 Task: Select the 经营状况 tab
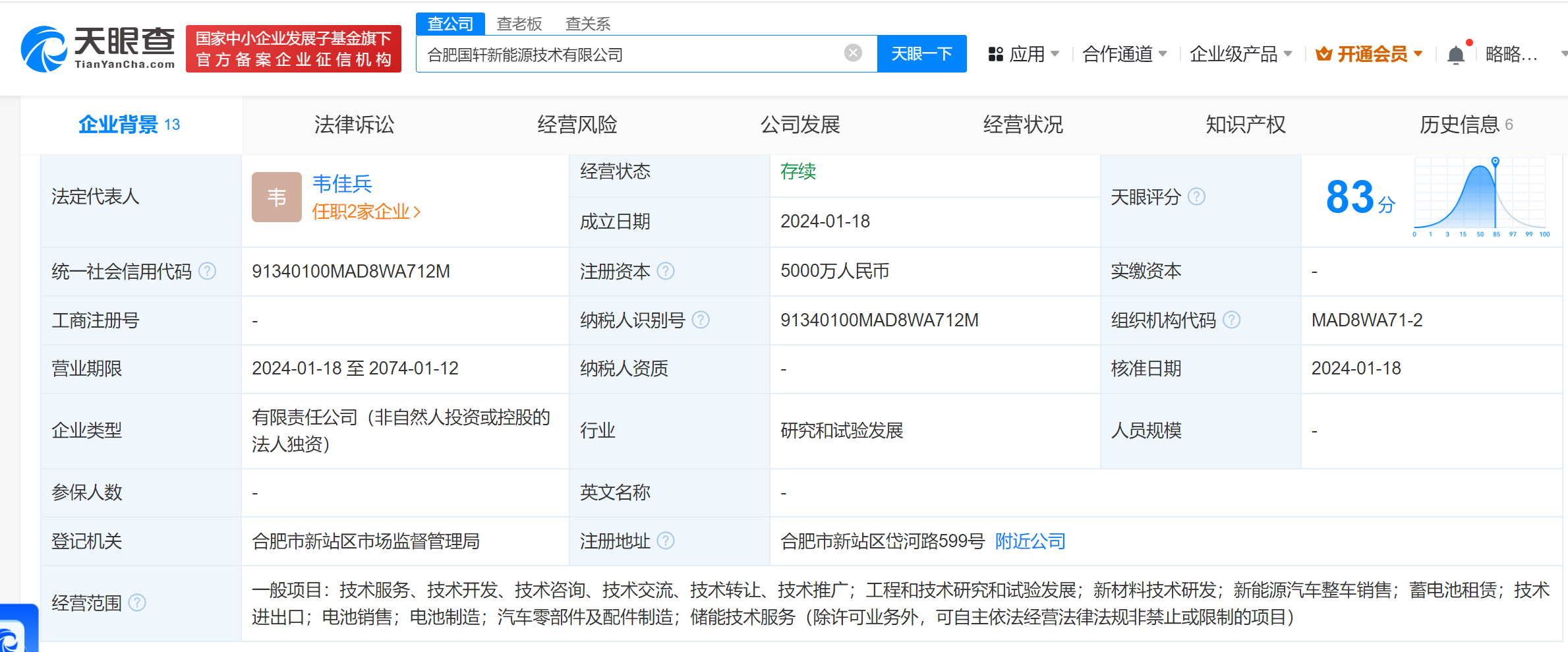(x=1023, y=125)
